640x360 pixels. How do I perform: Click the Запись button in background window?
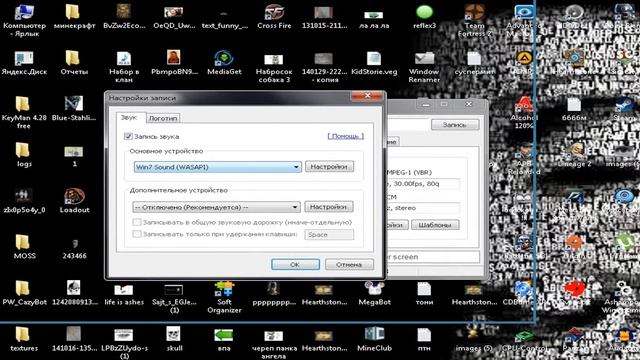click(x=455, y=124)
